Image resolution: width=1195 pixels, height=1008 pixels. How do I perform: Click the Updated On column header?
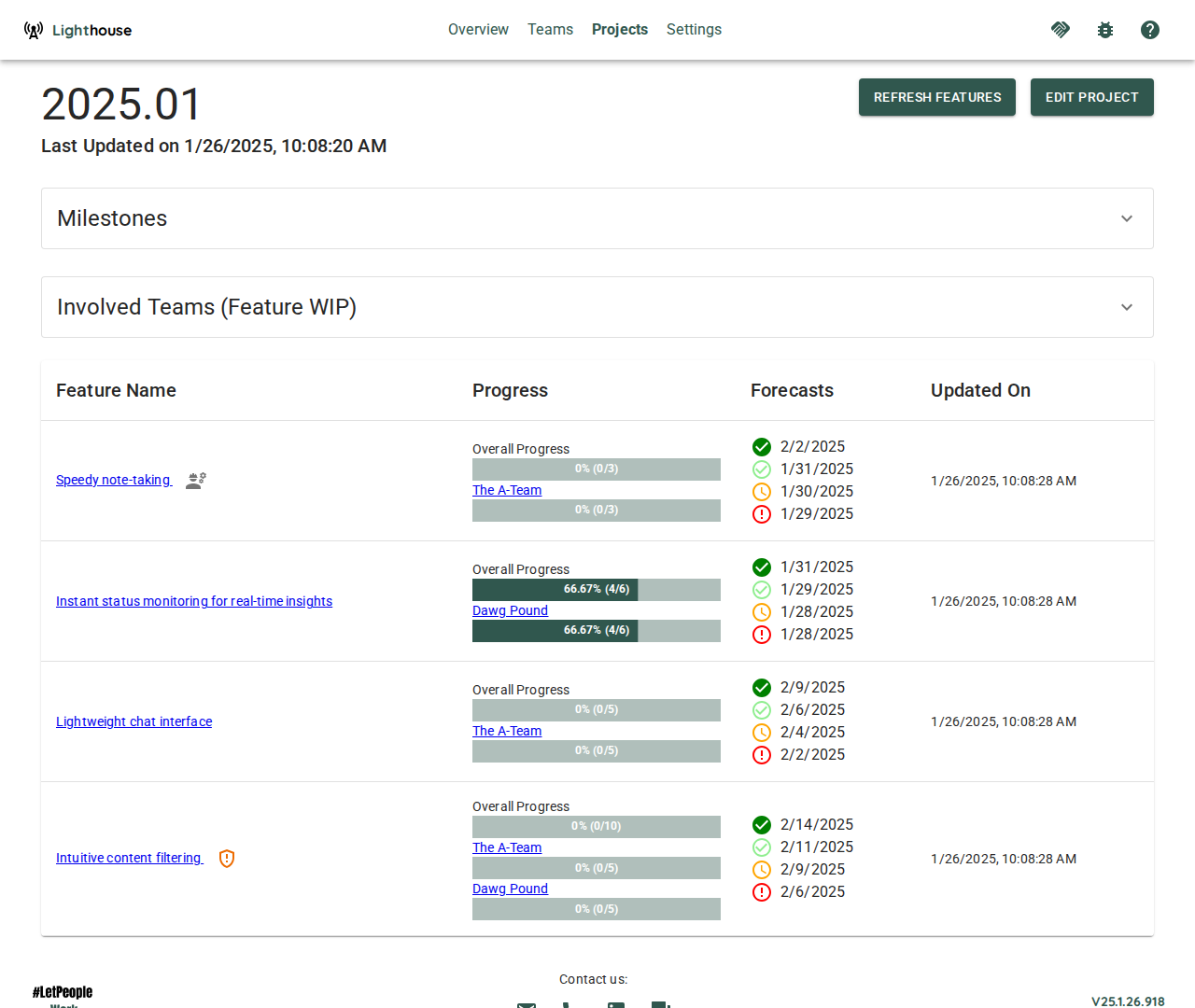(980, 391)
